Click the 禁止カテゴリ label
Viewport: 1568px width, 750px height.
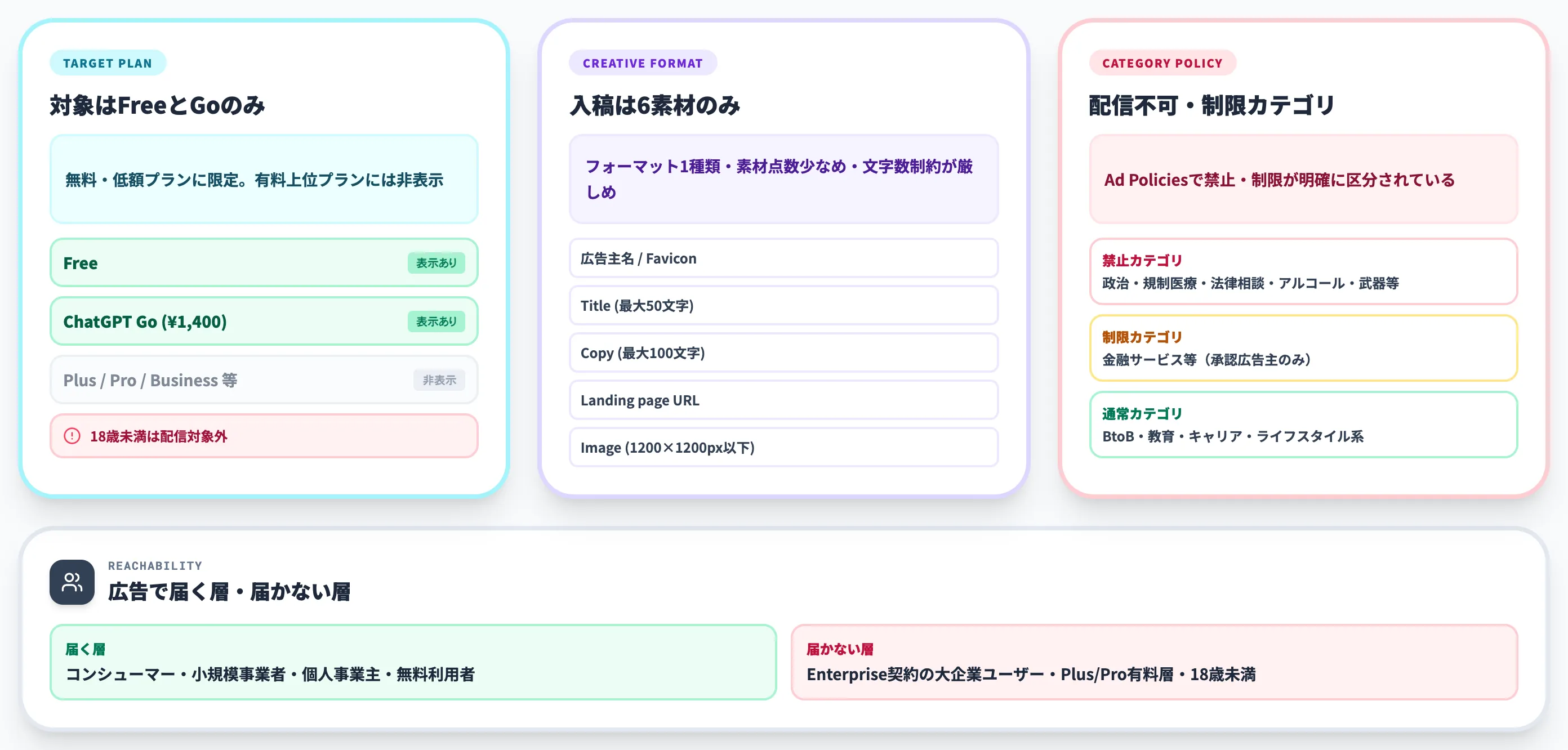click(1142, 261)
